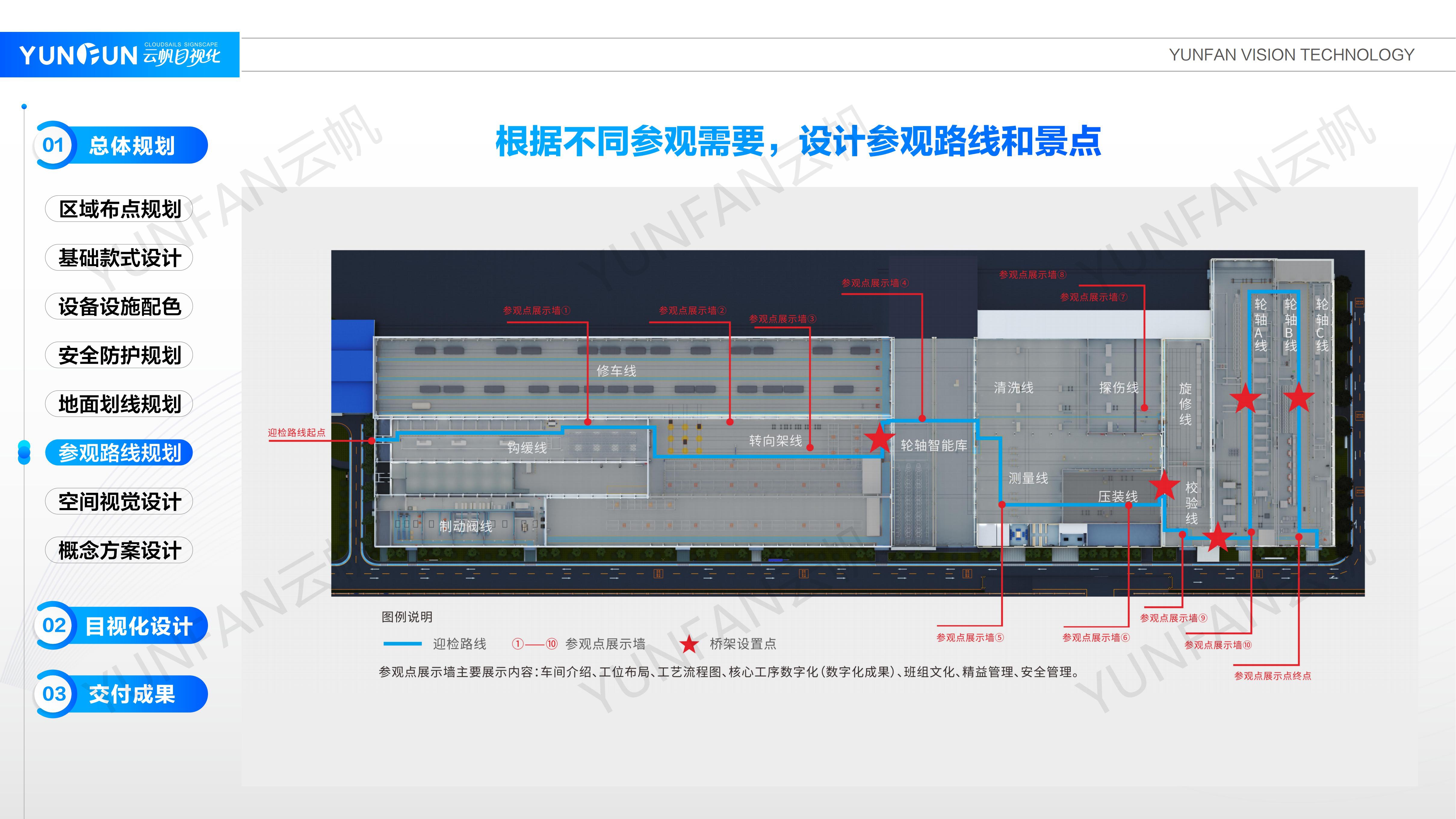The width and height of the screenshot is (1456, 819).
Task: Select 概念方案设计 sidebar item
Action: [119, 550]
